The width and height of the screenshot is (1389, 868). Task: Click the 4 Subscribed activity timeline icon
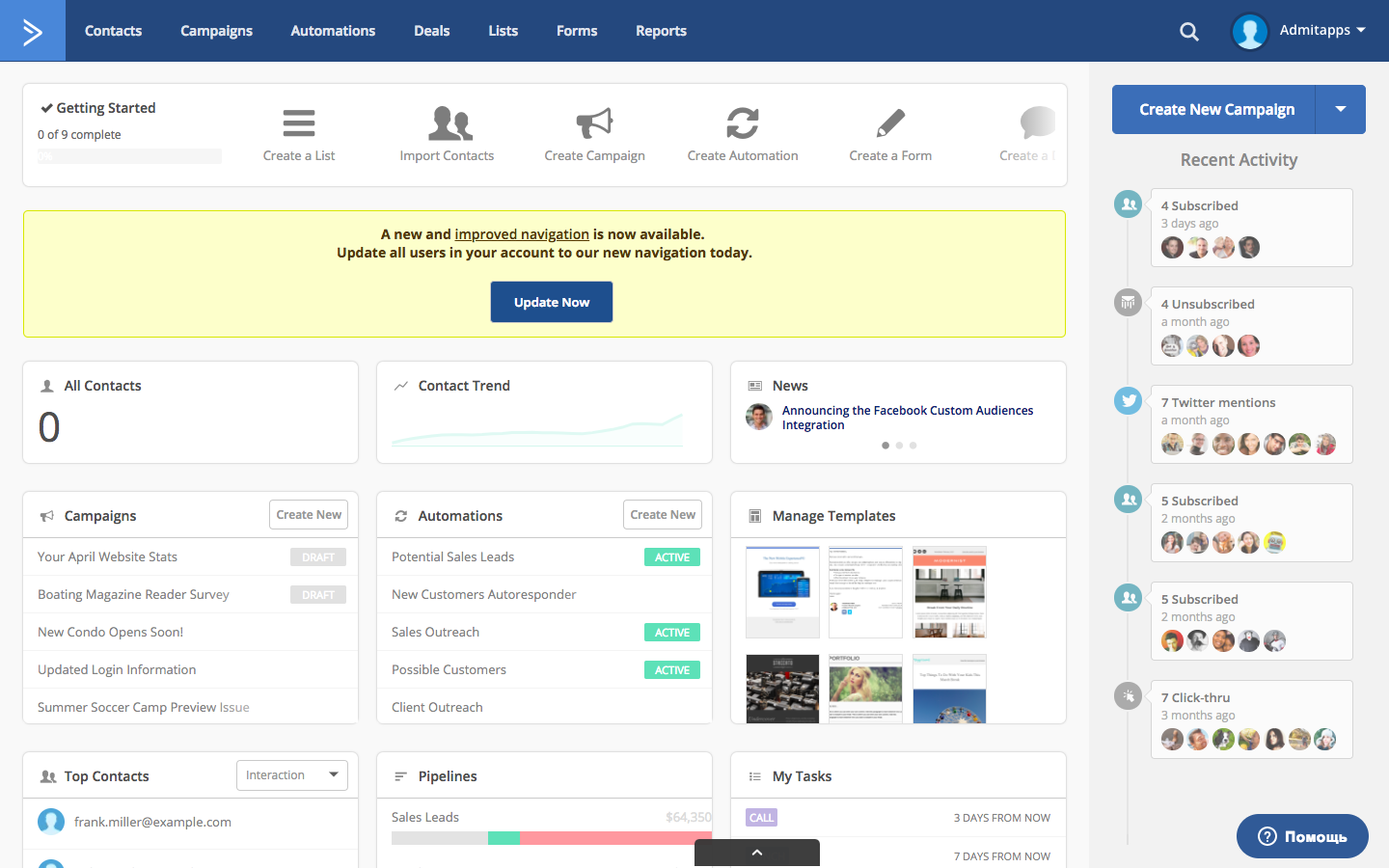point(1128,204)
